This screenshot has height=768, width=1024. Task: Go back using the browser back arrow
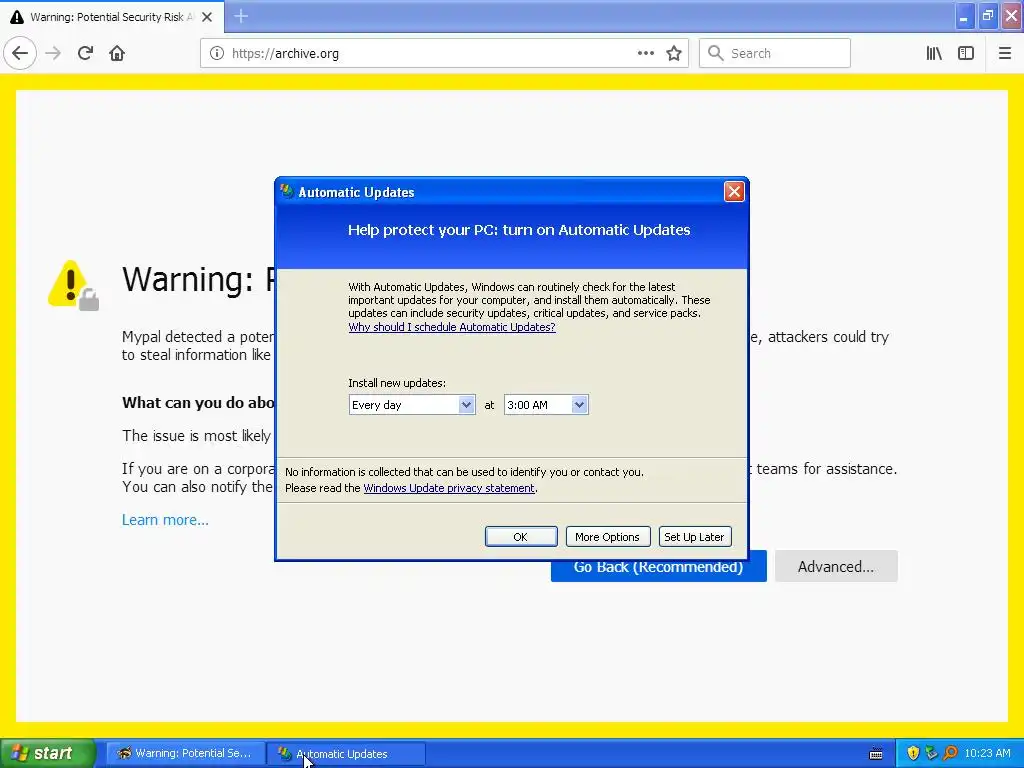pos(20,53)
